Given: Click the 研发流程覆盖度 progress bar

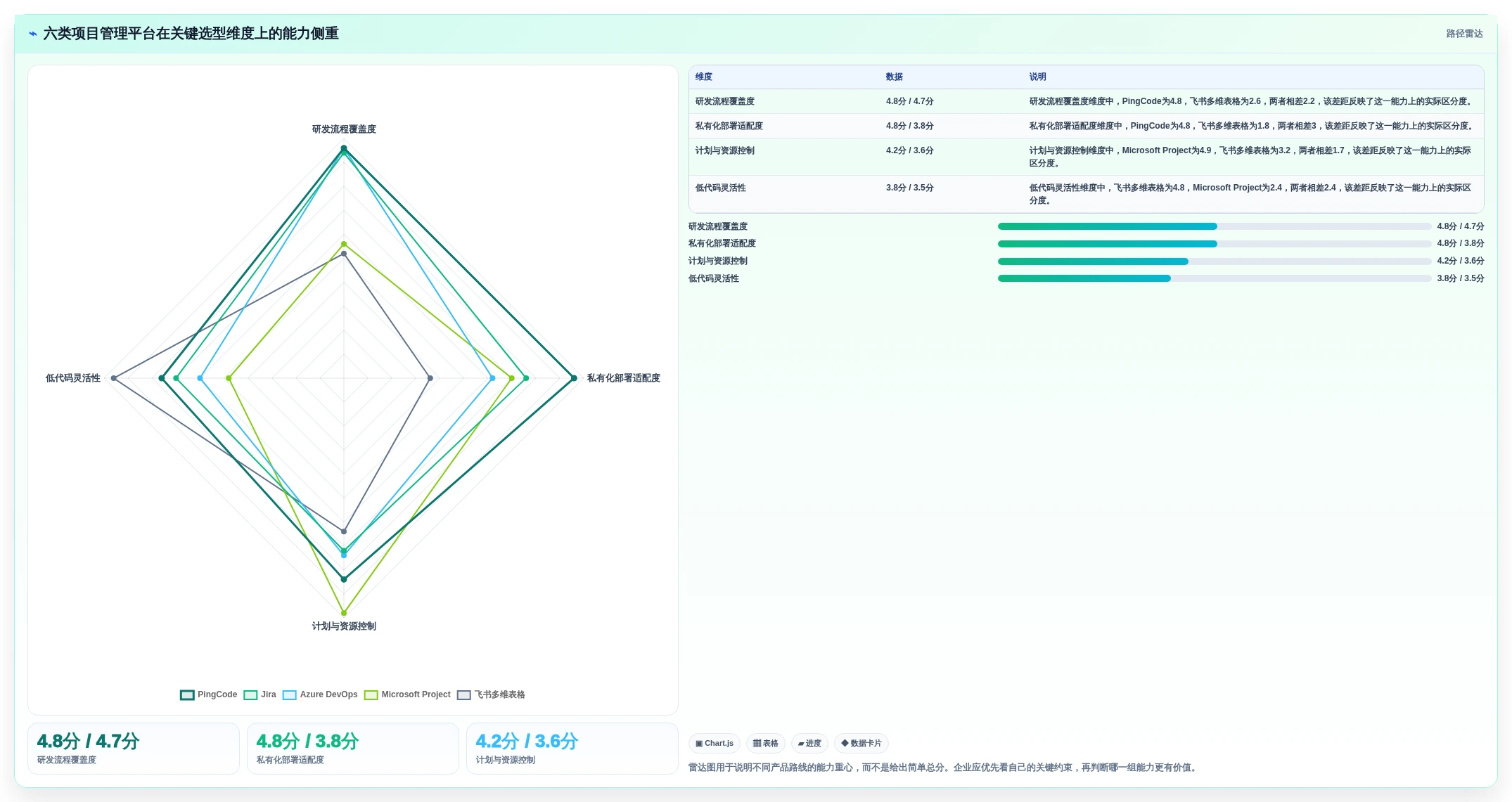Looking at the screenshot, I should point(1215,226).
